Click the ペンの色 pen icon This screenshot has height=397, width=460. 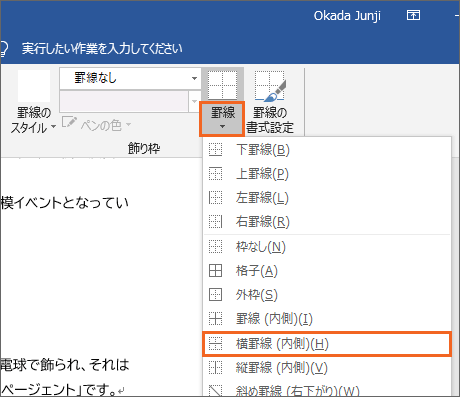[x=69, y=122]
